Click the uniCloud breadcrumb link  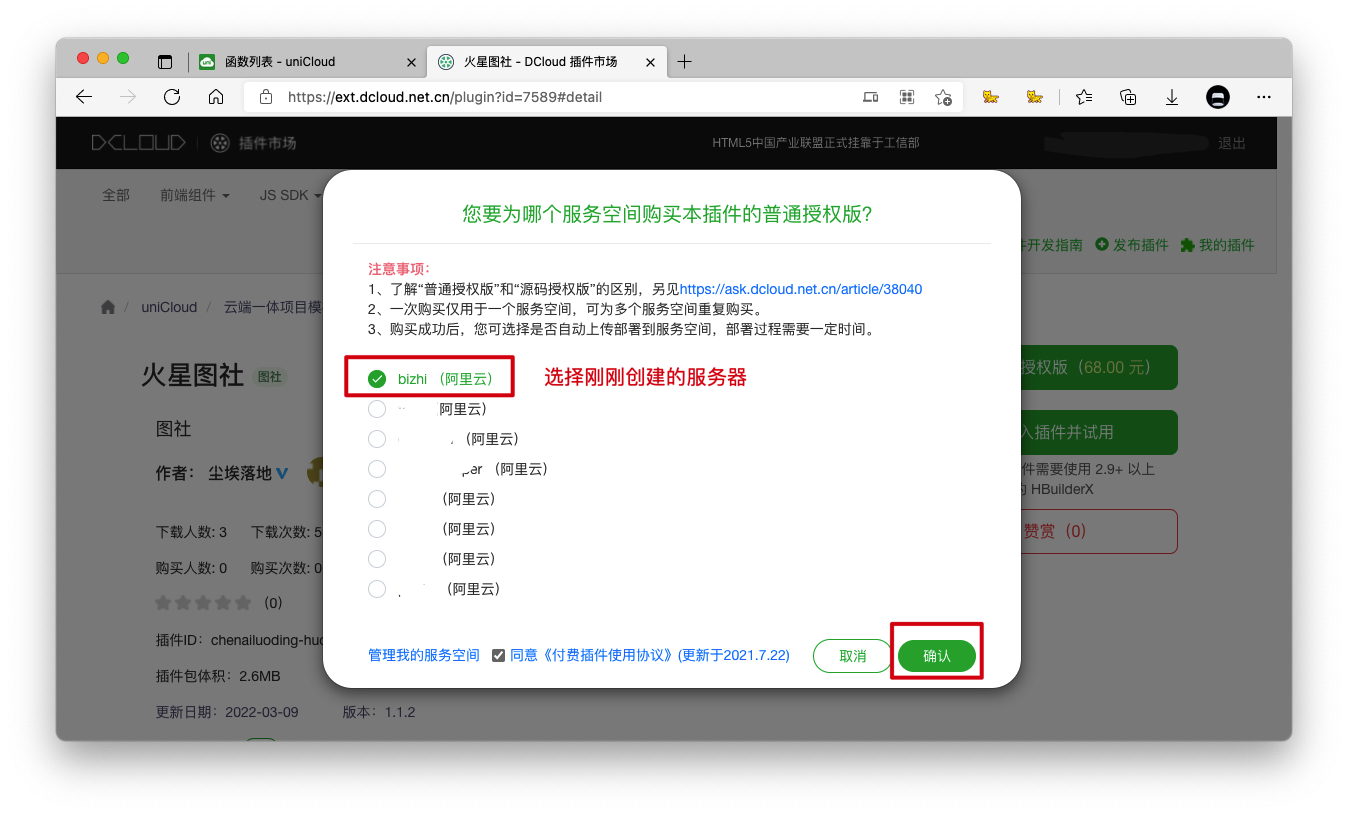click(169, 307)
